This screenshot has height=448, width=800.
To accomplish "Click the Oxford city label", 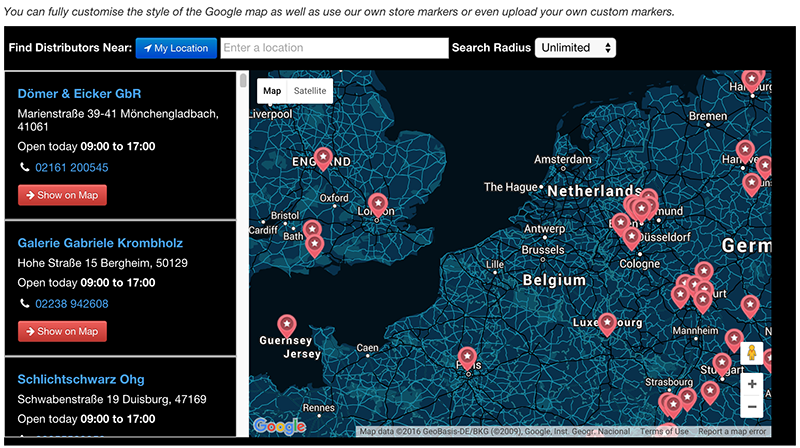I will coord(334,198).
